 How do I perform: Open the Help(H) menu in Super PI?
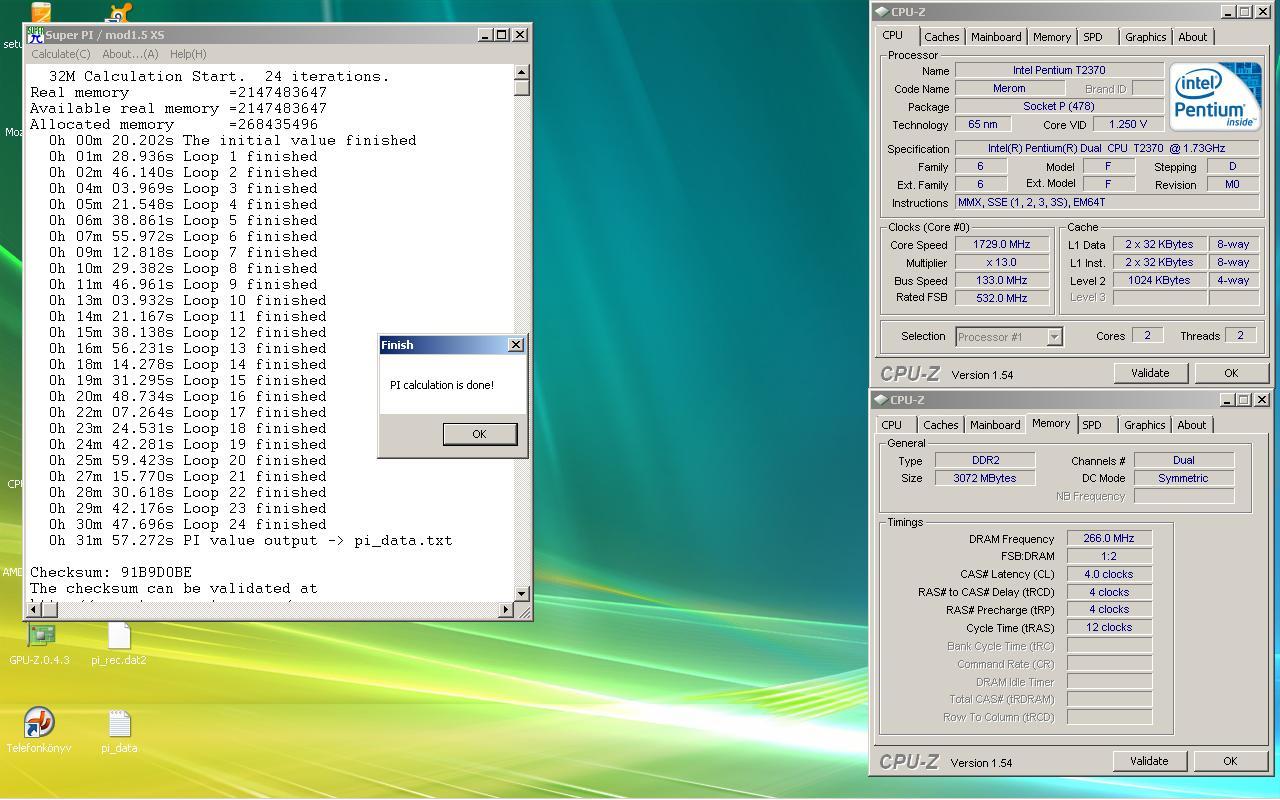tap(188, 54)
